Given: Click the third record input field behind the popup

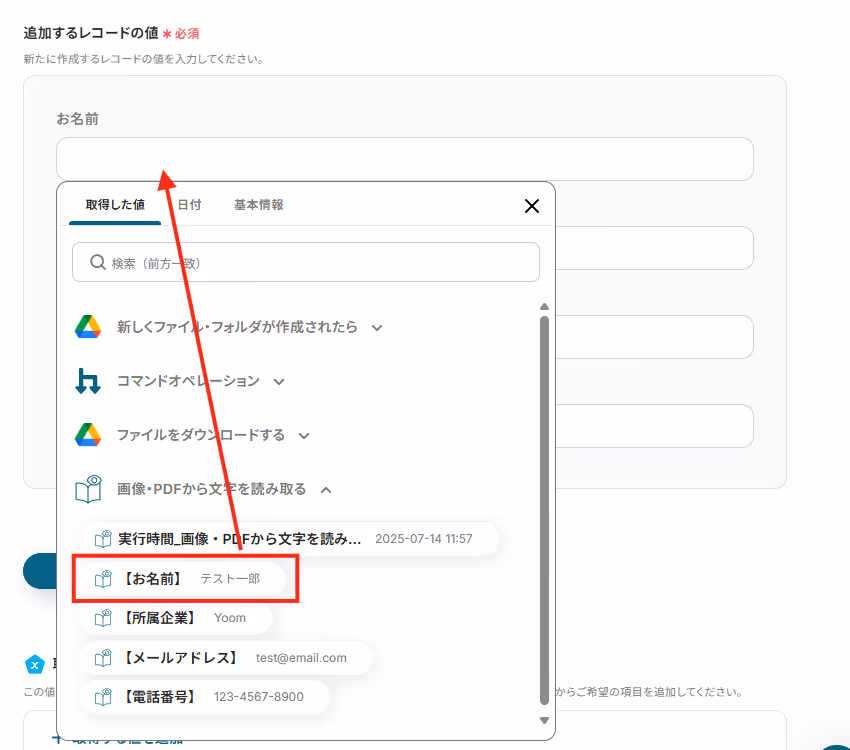Looking at the screenshot, I should point(654,337).
